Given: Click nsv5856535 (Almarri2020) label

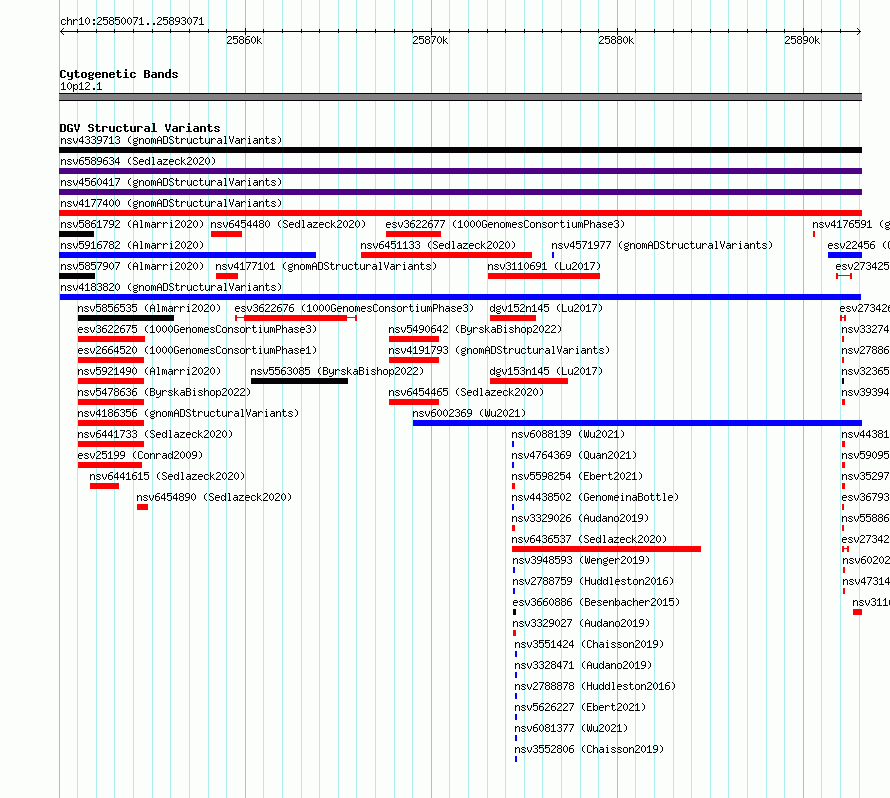Looking at the screenshot, I should [x=149, y=308].
